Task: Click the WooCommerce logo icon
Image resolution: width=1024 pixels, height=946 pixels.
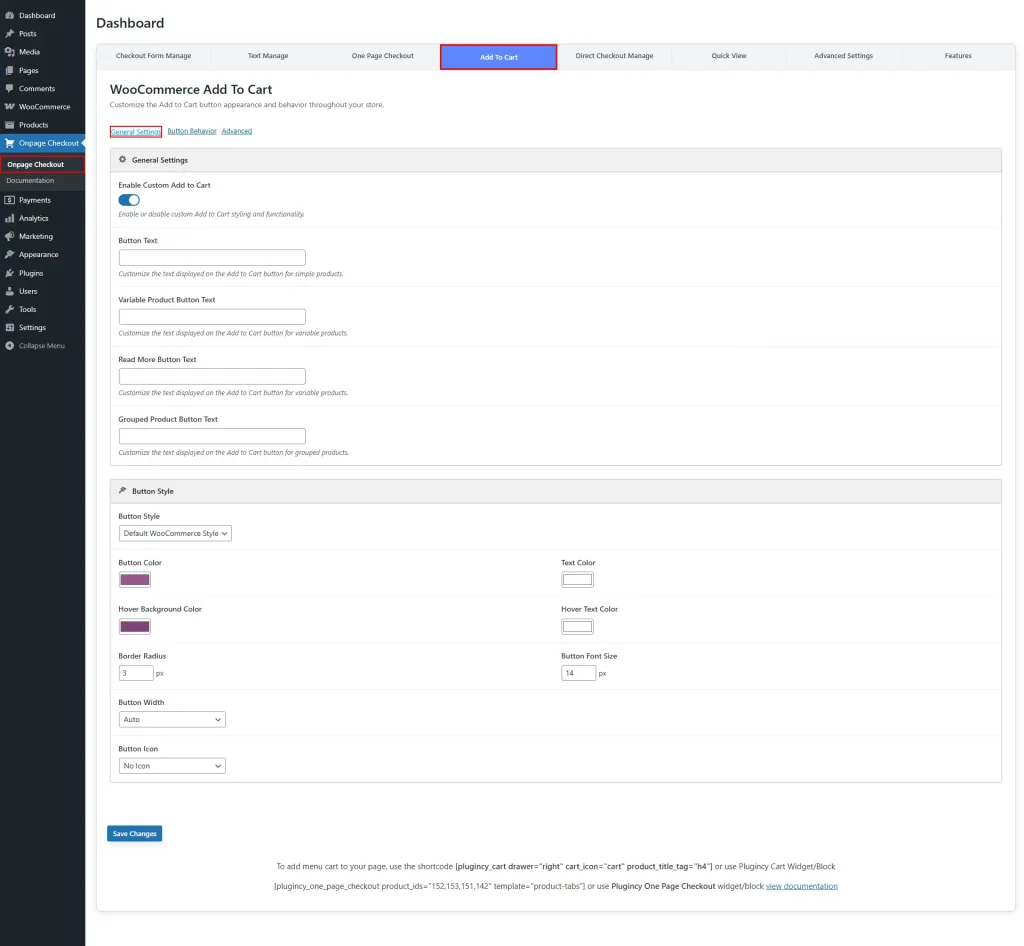Action: (10, 106)
